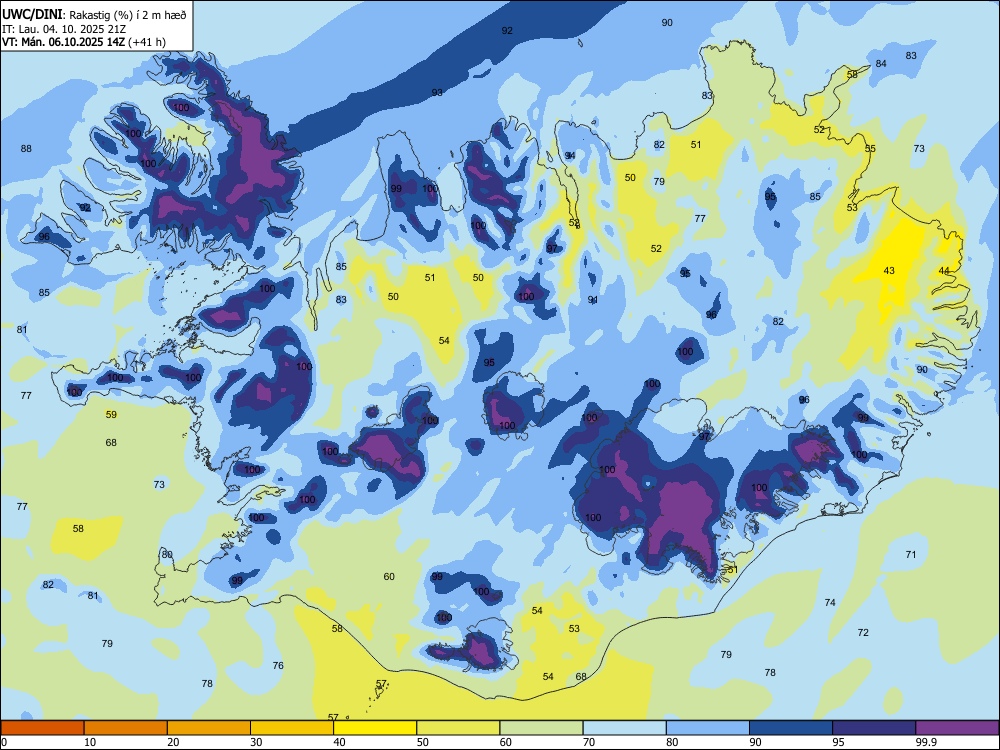Click the 80–90 medium blue legend swatch
The image size is (1000, 750).
707,728
